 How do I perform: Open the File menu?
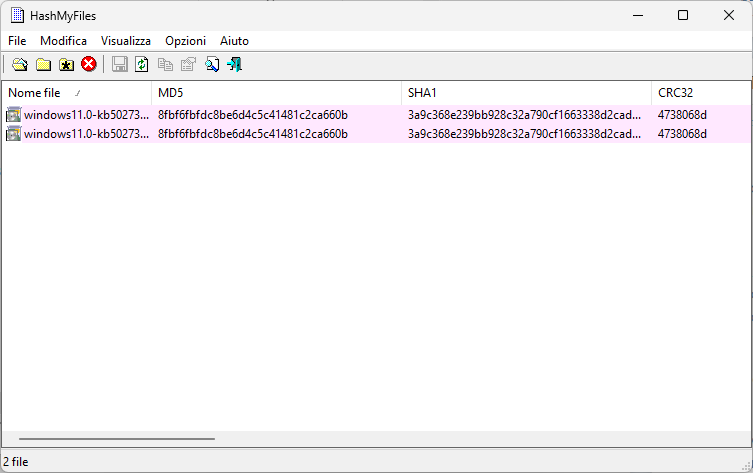coord(17,41)
